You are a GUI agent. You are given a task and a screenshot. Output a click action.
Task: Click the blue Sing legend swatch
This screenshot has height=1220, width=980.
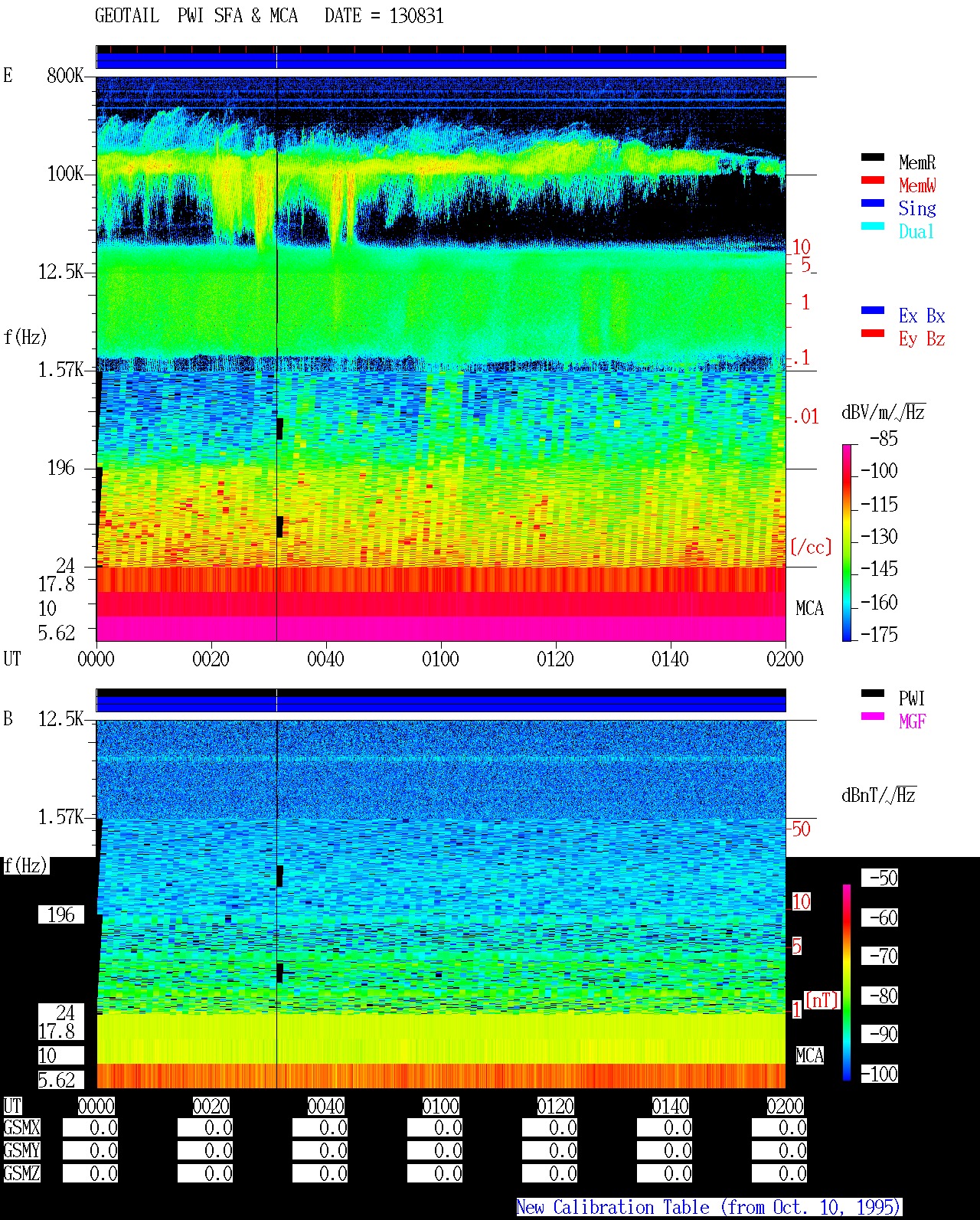(x=873, y=204)
